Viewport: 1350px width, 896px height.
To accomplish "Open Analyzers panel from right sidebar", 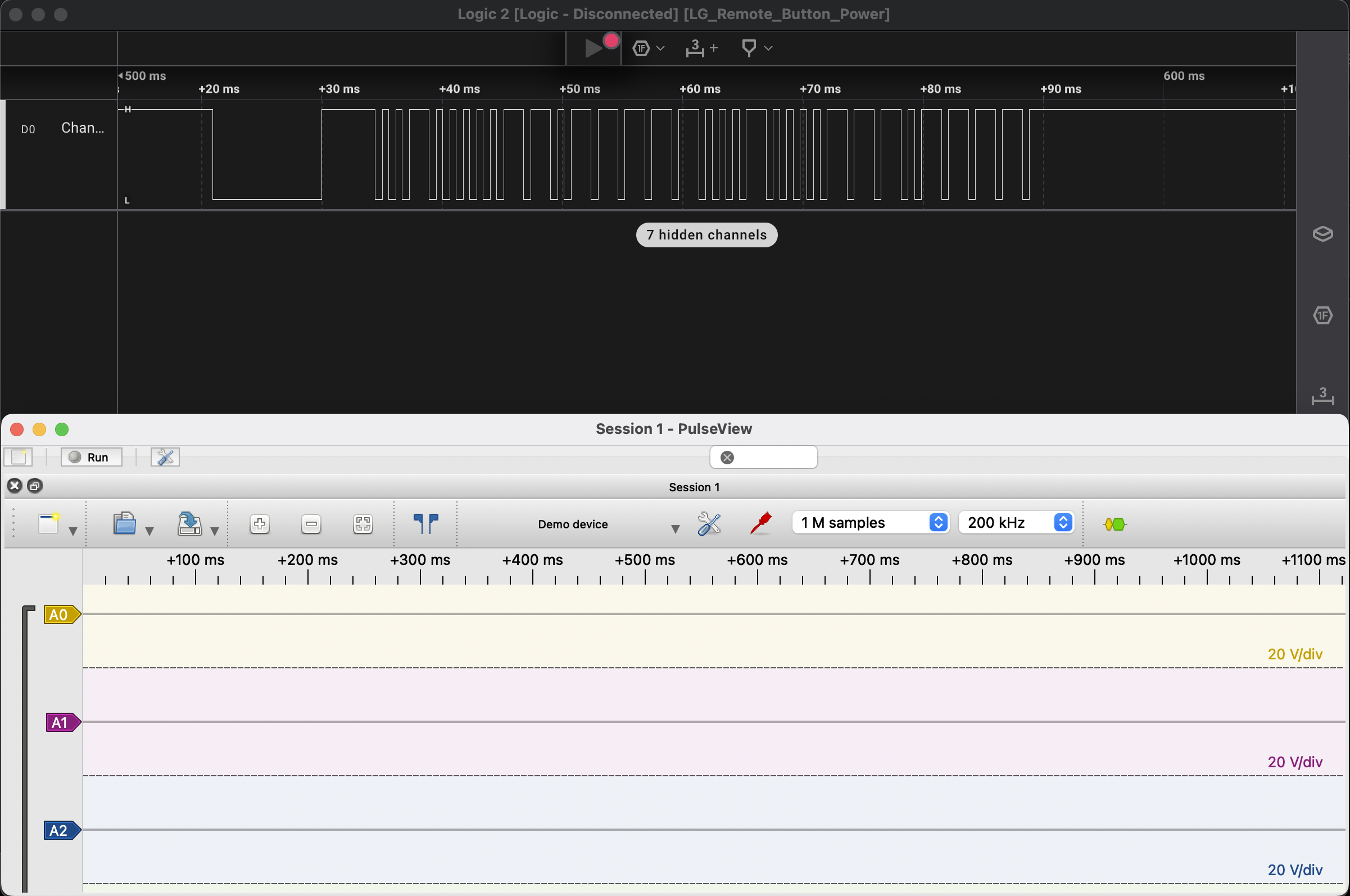I will (1322, 315).
